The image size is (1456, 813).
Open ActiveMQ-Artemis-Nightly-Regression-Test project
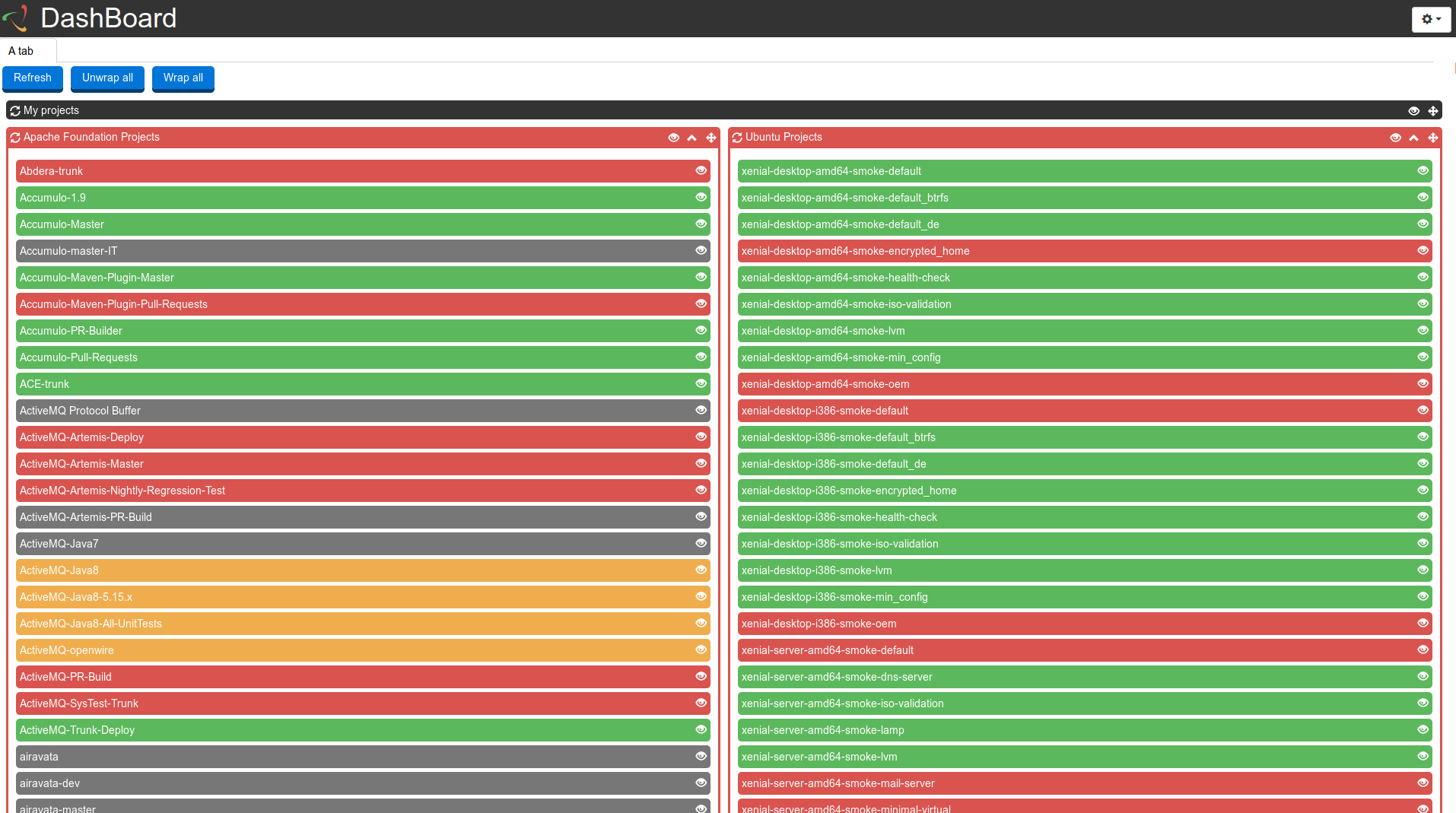(363, 491)
